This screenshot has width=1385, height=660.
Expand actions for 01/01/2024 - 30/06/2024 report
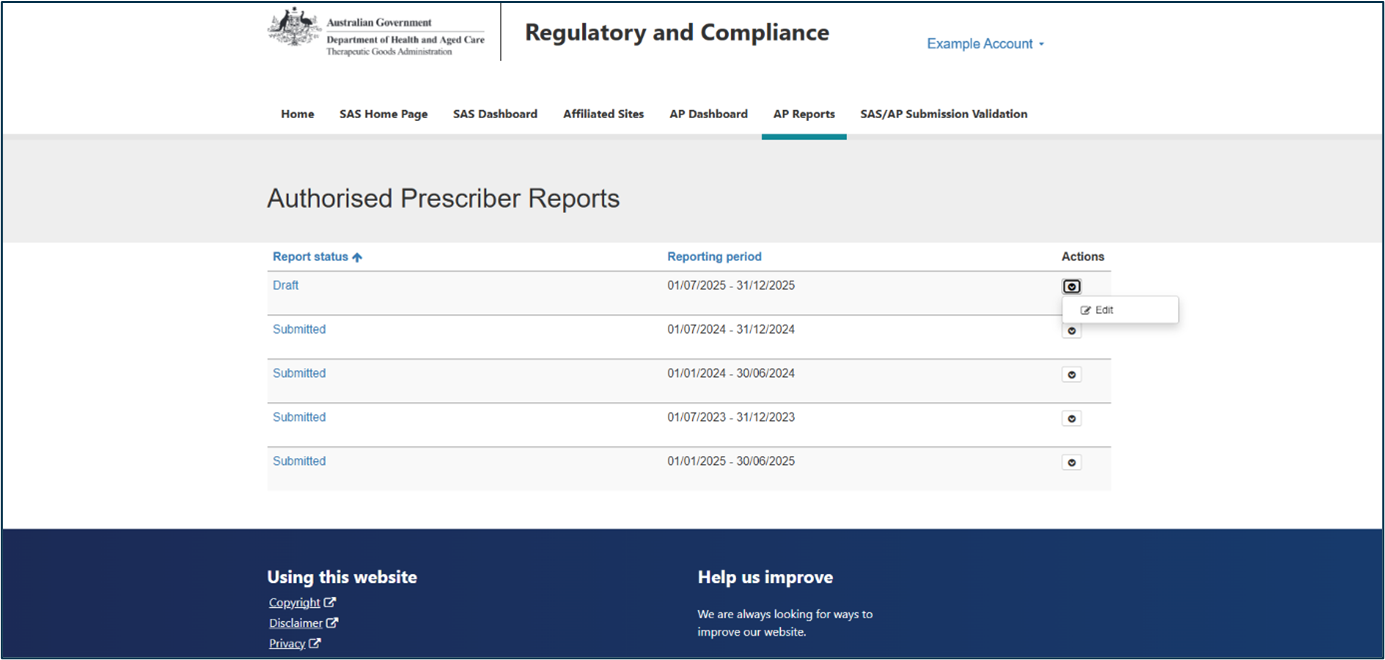pyautogui.click(x=1071, y=374)
